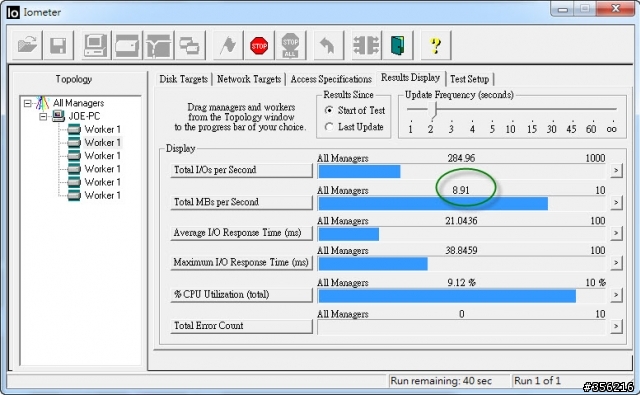Collapse the All Managers tree node
The width and height of the screenshot is (640, 395).
point(27,103)
